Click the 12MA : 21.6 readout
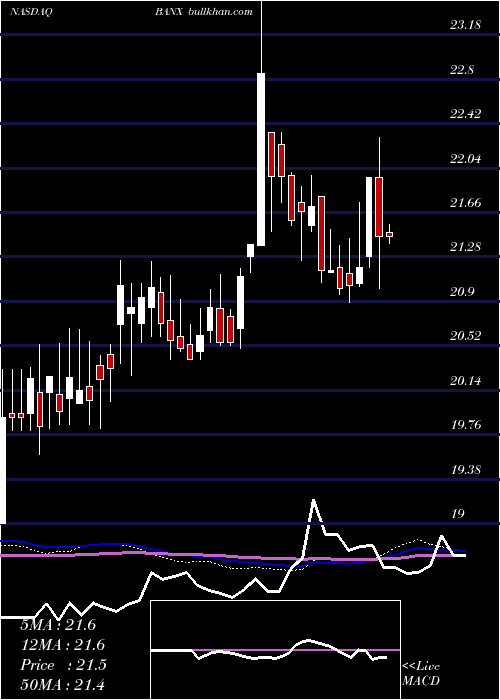 (62, 645)
